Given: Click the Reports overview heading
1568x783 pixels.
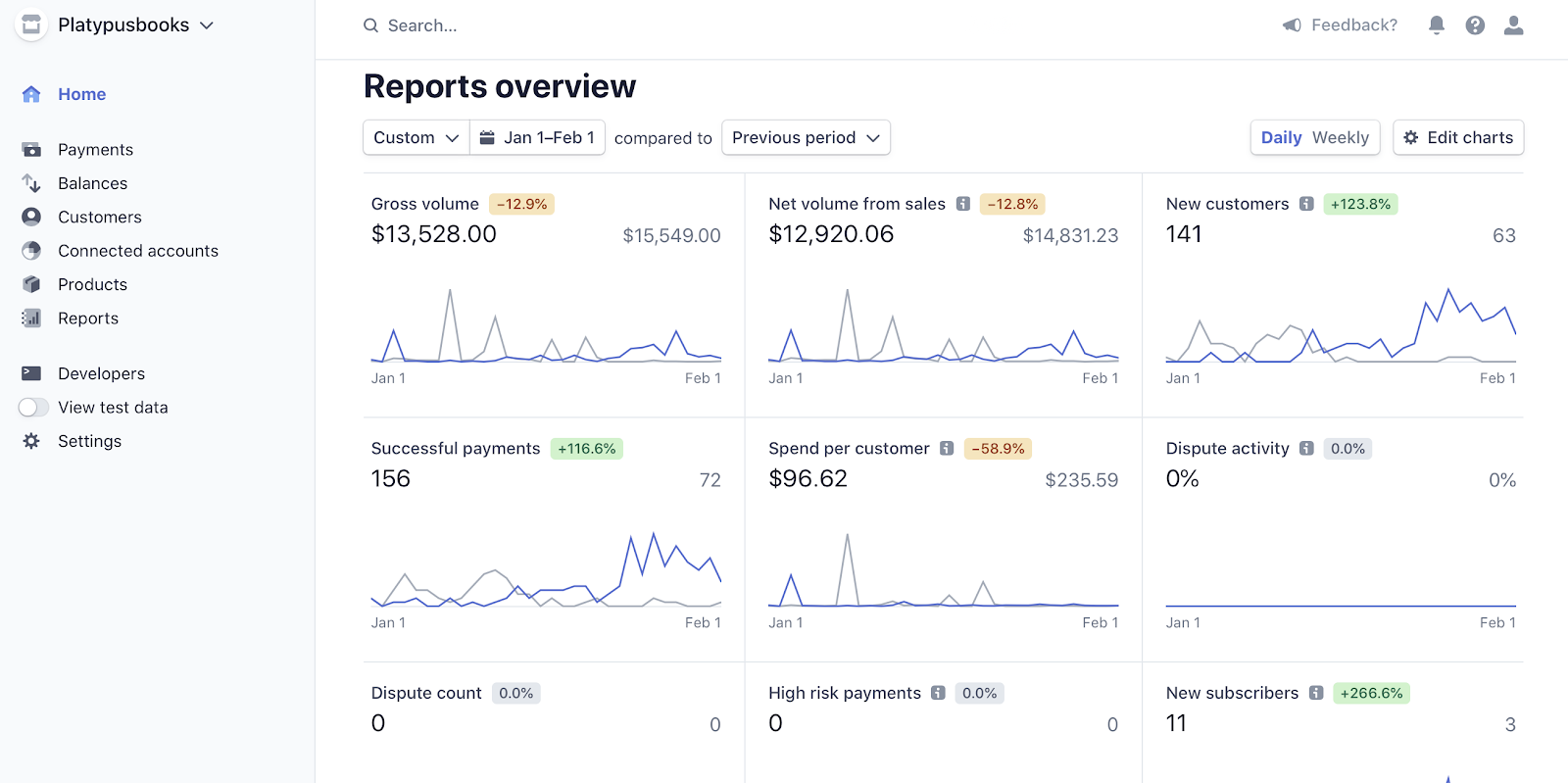Looking at the screenshot, I should [500, 86].
